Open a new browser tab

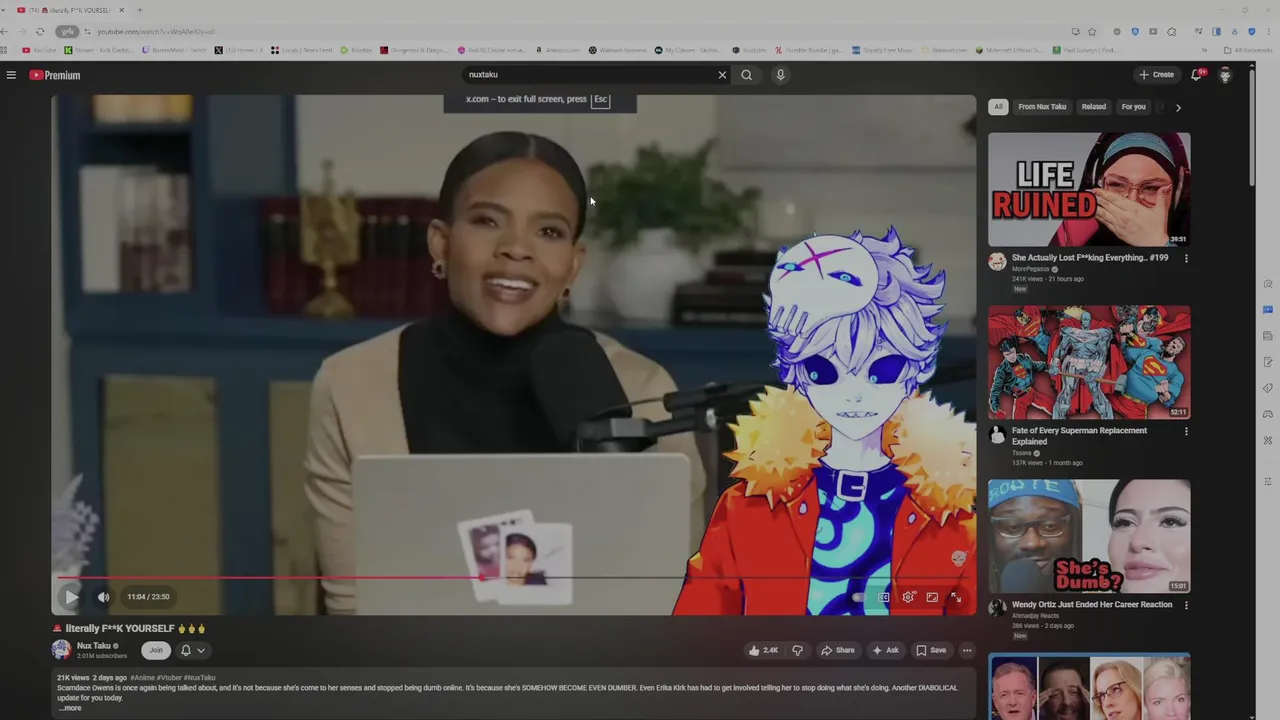click(139, 10)
